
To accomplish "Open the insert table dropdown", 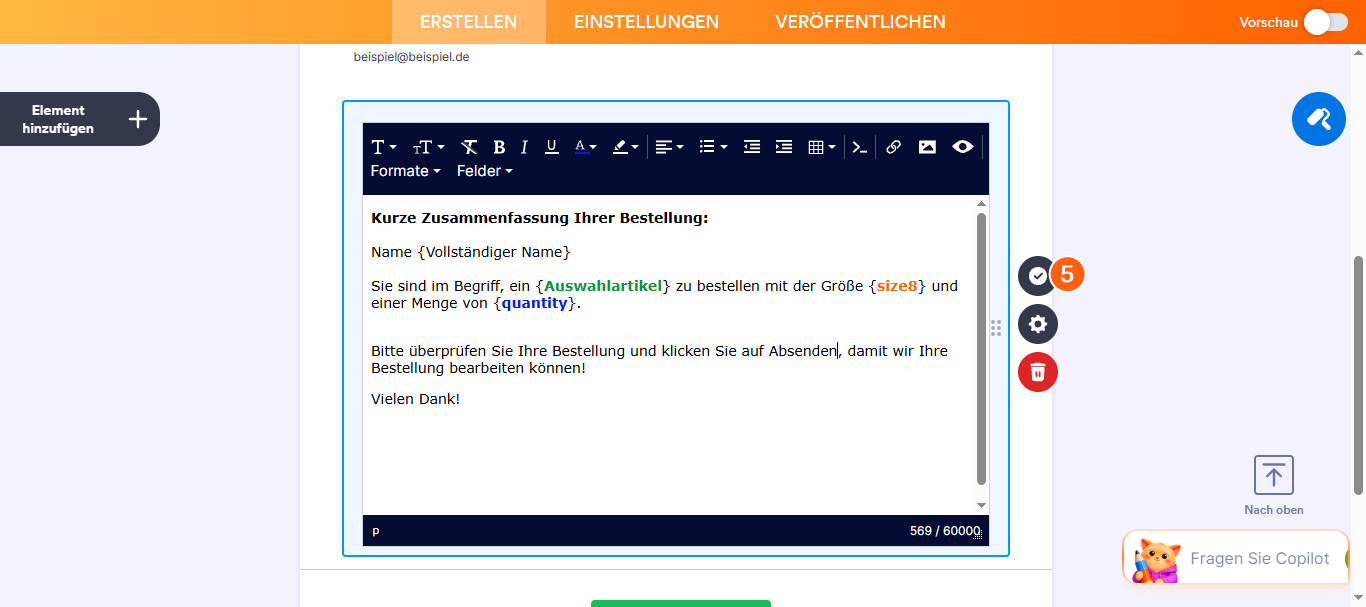I will [821, 147].
